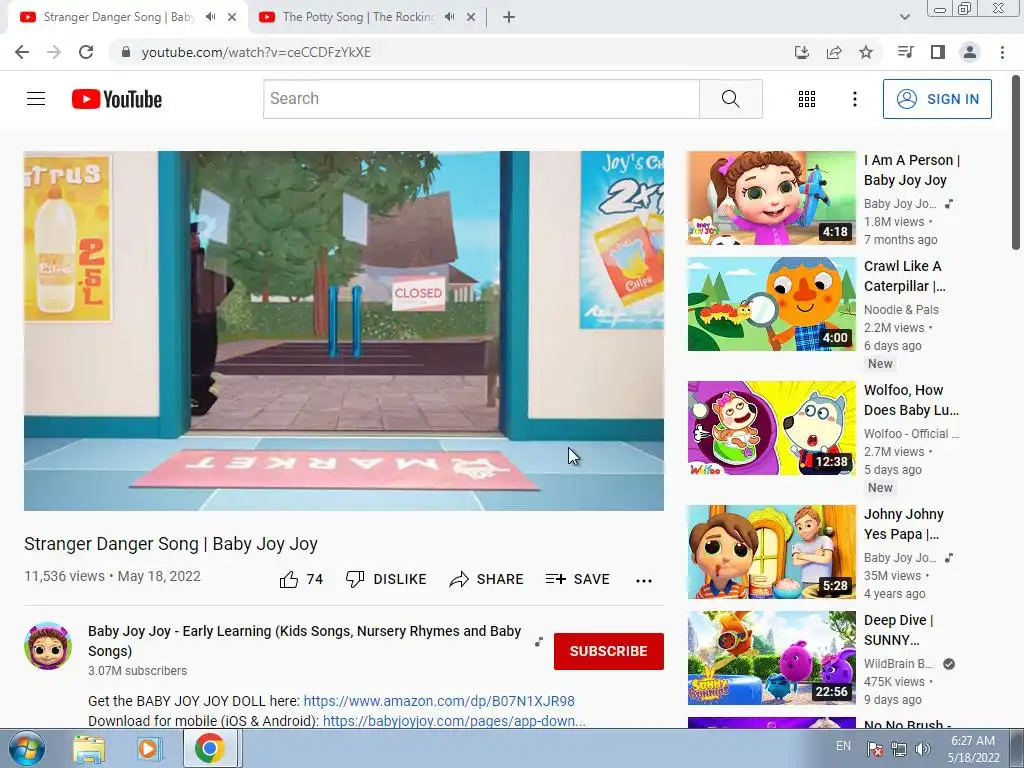
Task: Mute audio on Stranger Danger tab
Action: (210, 17)
